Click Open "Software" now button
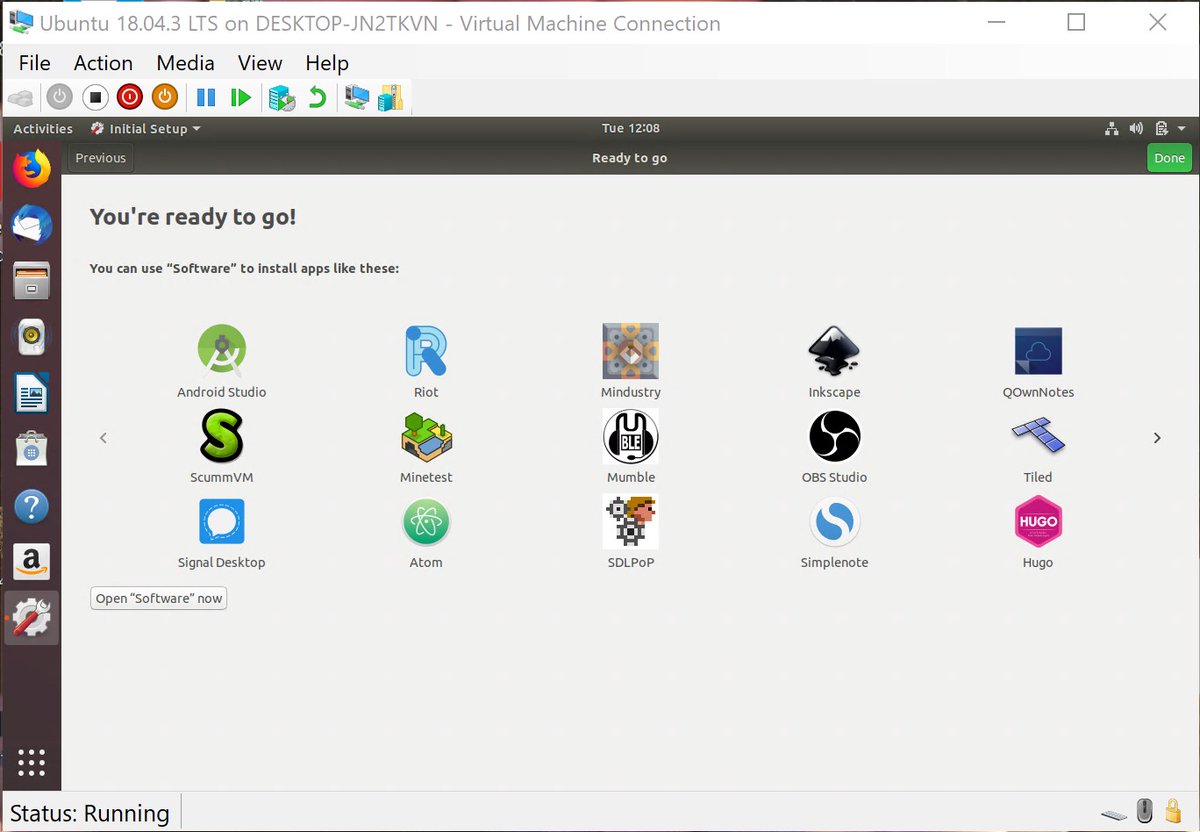The height and width of the screenshot is (832, 1200). 159,598
